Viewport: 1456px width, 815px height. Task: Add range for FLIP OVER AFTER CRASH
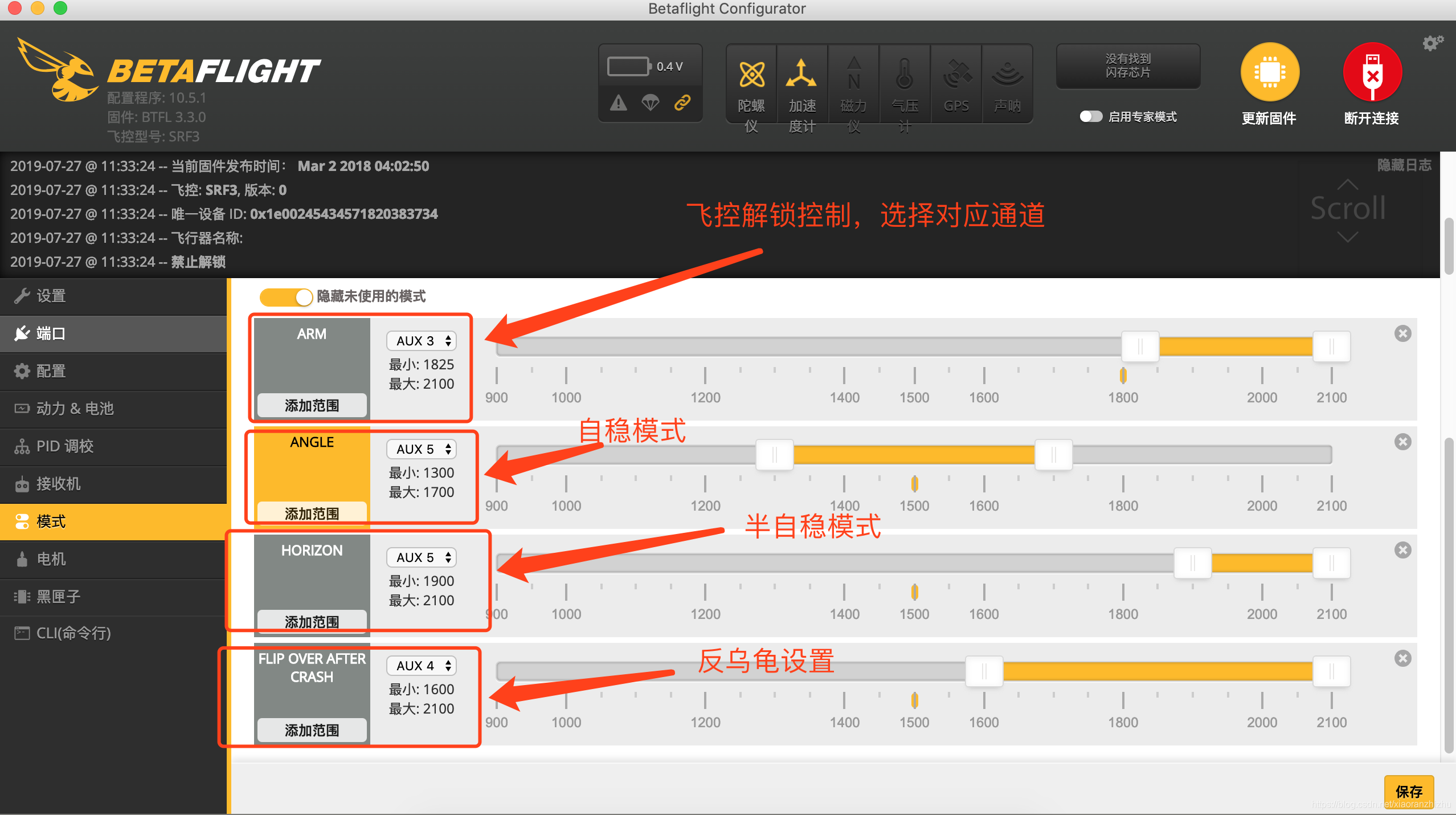click(x=312, y=730)
